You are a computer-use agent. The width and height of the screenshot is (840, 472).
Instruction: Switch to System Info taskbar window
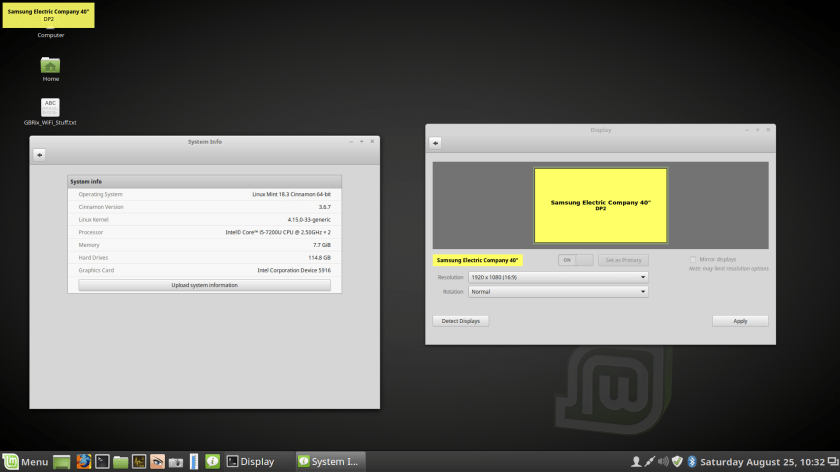330,461
